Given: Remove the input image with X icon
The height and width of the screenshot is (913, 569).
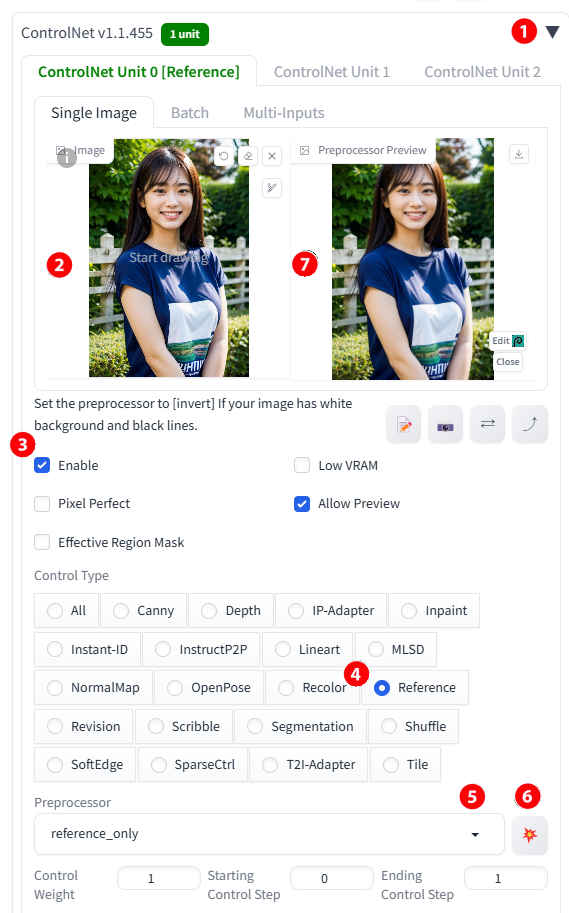Looking at the screenshot, I should 272,156.
